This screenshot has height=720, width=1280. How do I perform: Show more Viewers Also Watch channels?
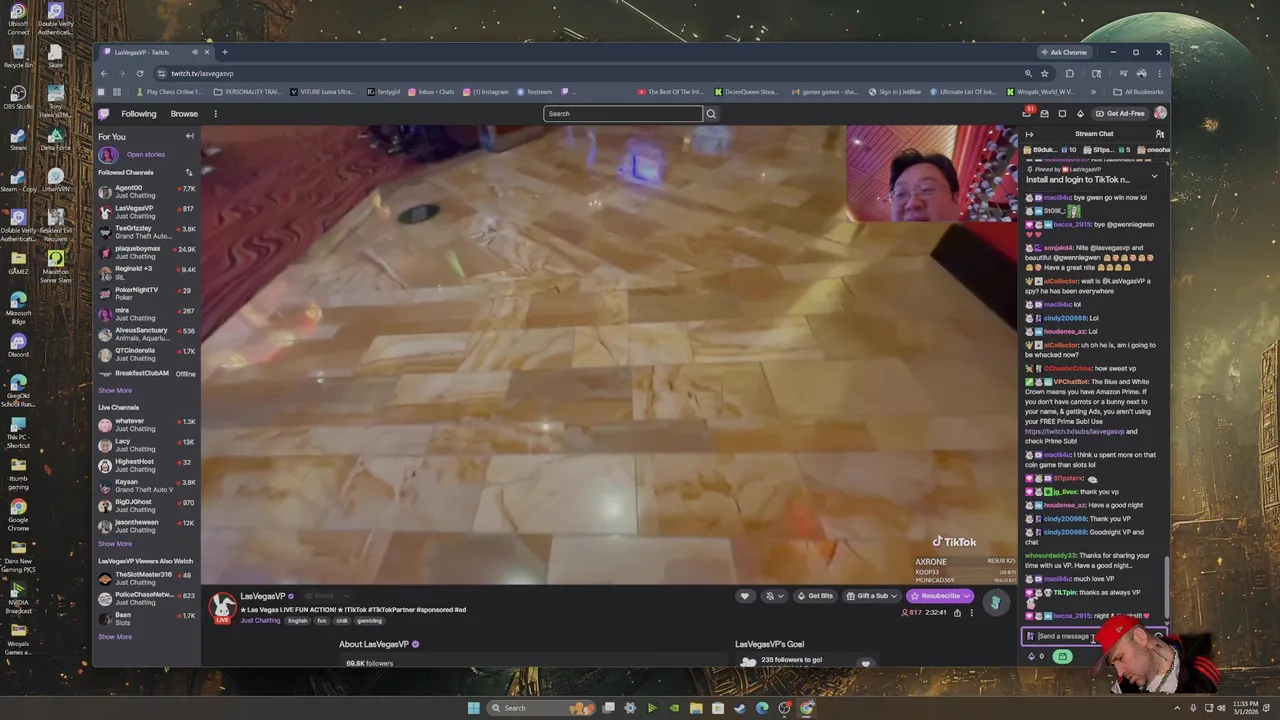click(115, 637)
